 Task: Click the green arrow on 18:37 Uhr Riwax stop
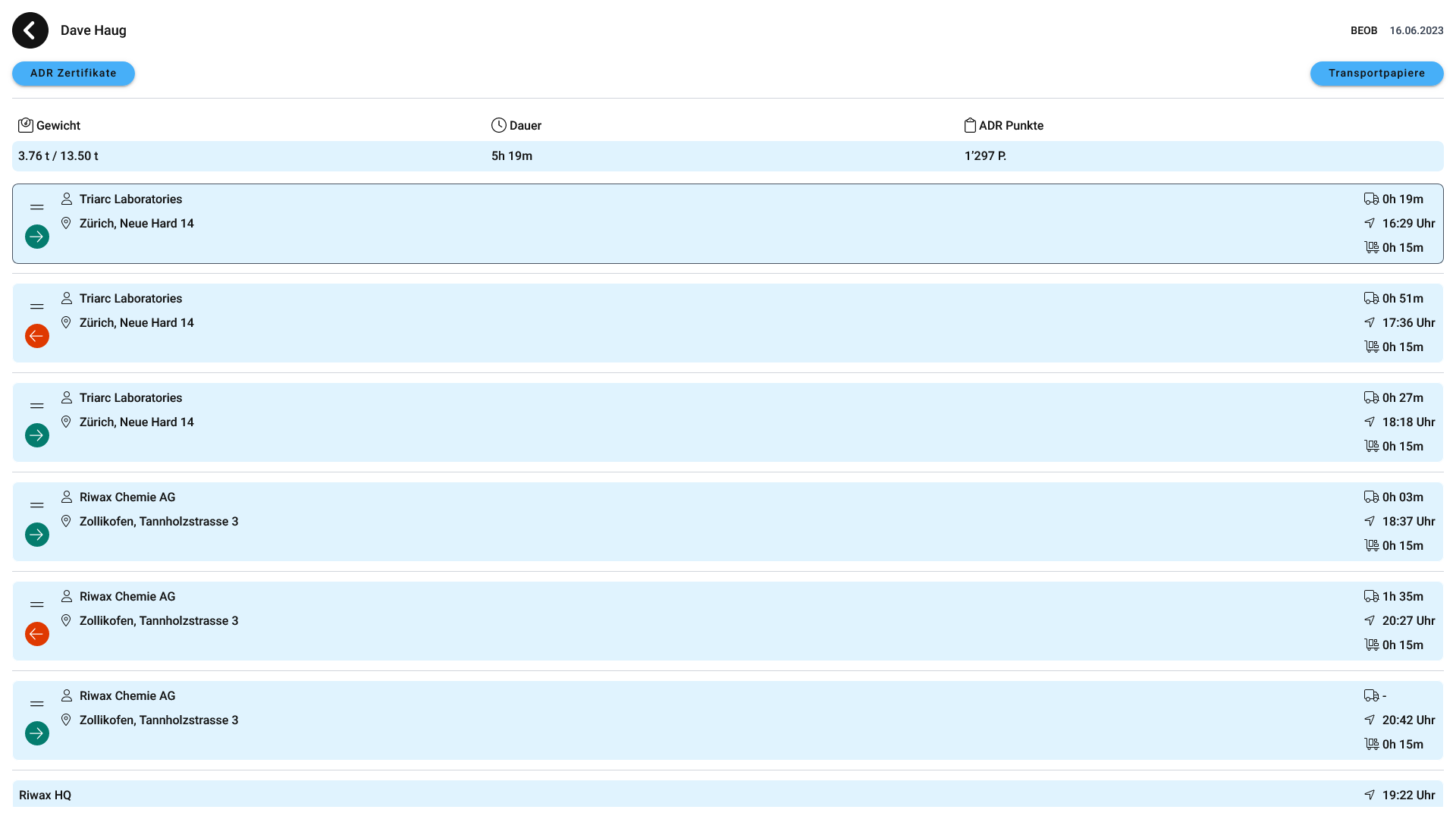37,535
